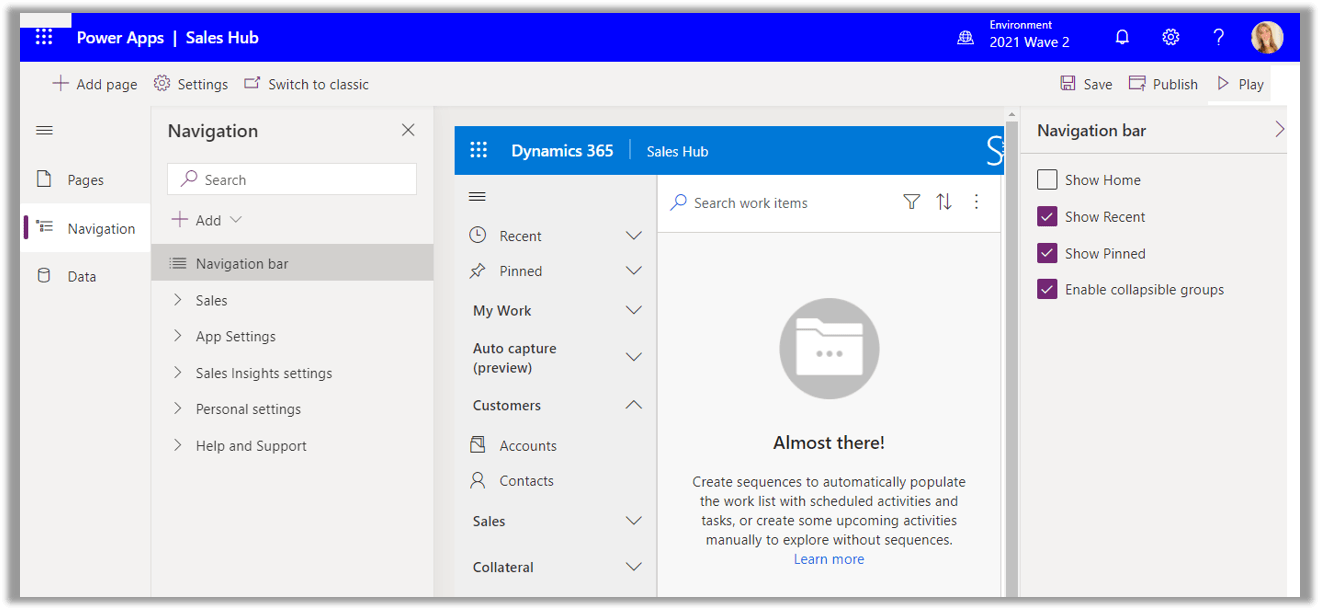Expand the My Work group

(633, 311)
